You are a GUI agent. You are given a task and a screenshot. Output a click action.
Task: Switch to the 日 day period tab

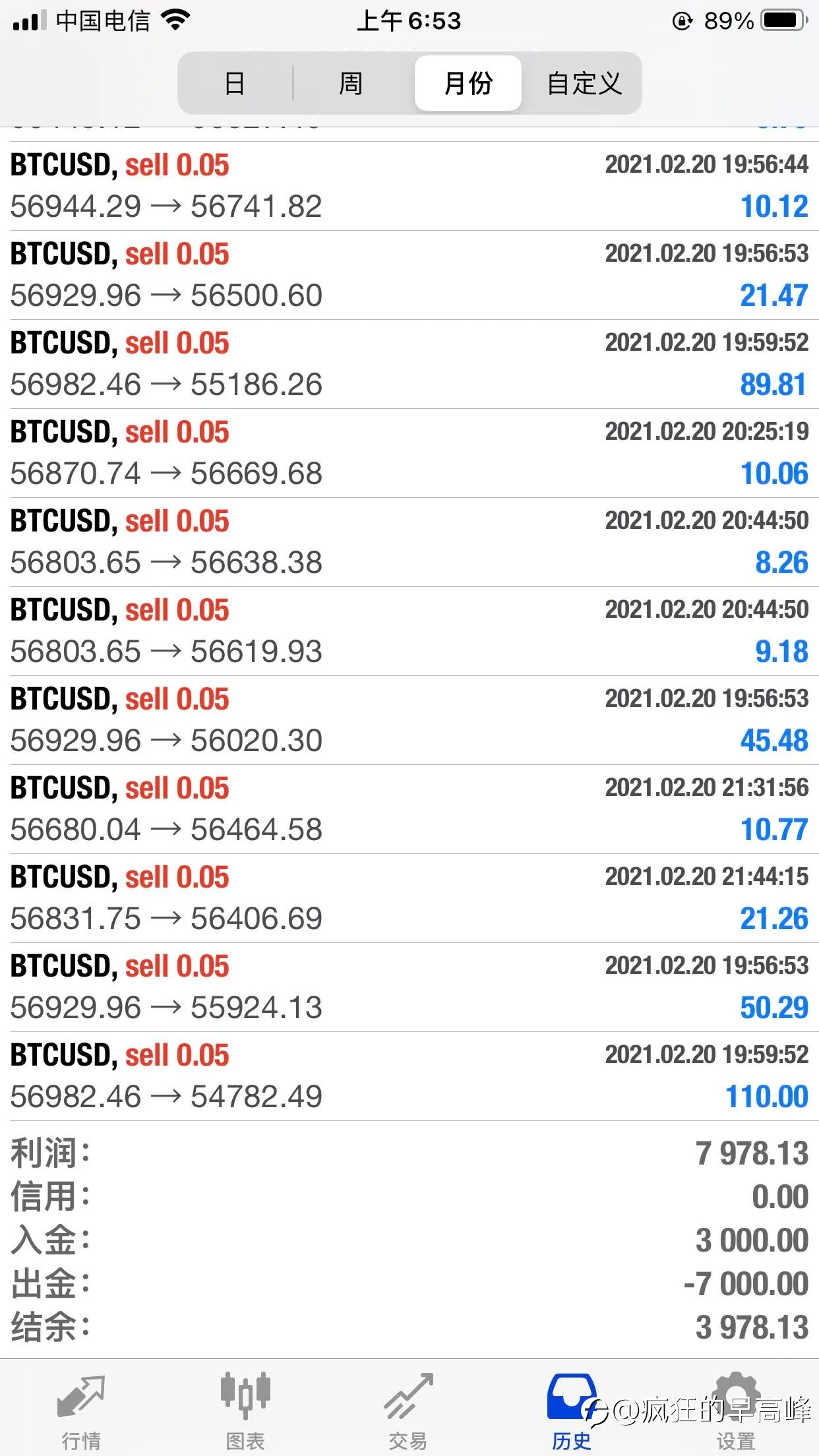[x=235, y=83]
